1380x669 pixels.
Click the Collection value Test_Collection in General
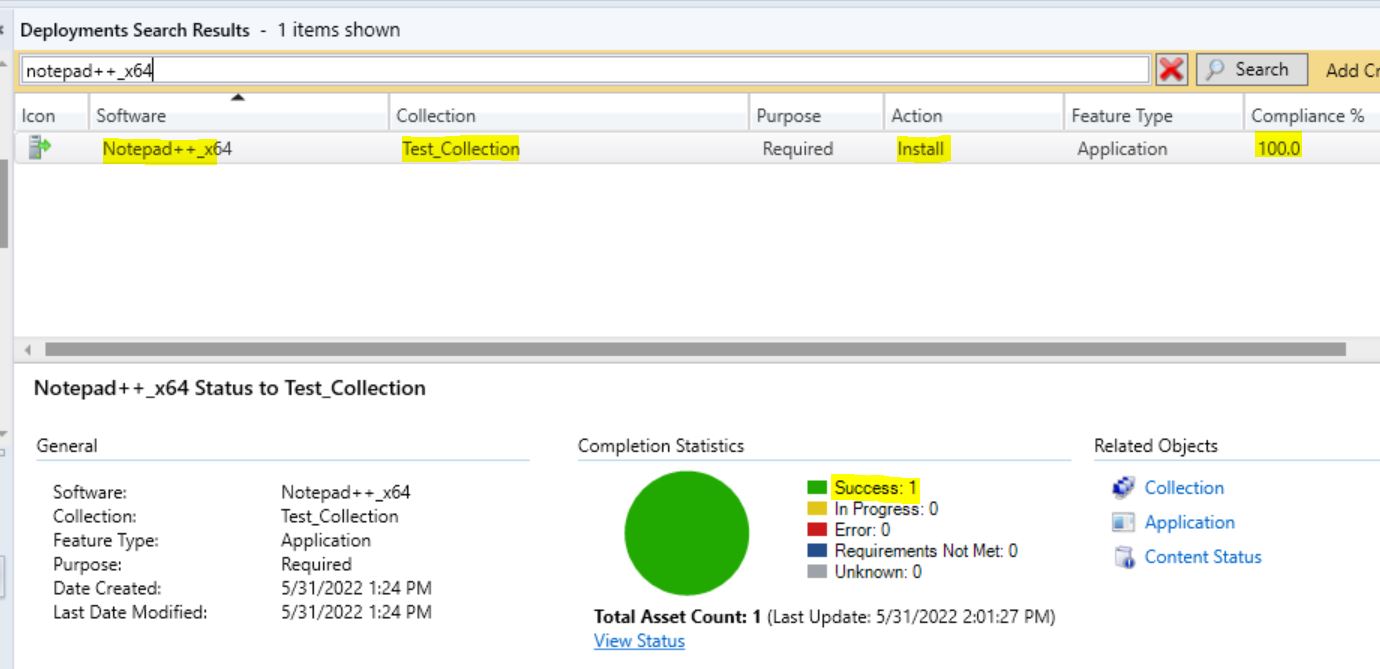pos(339,516)
